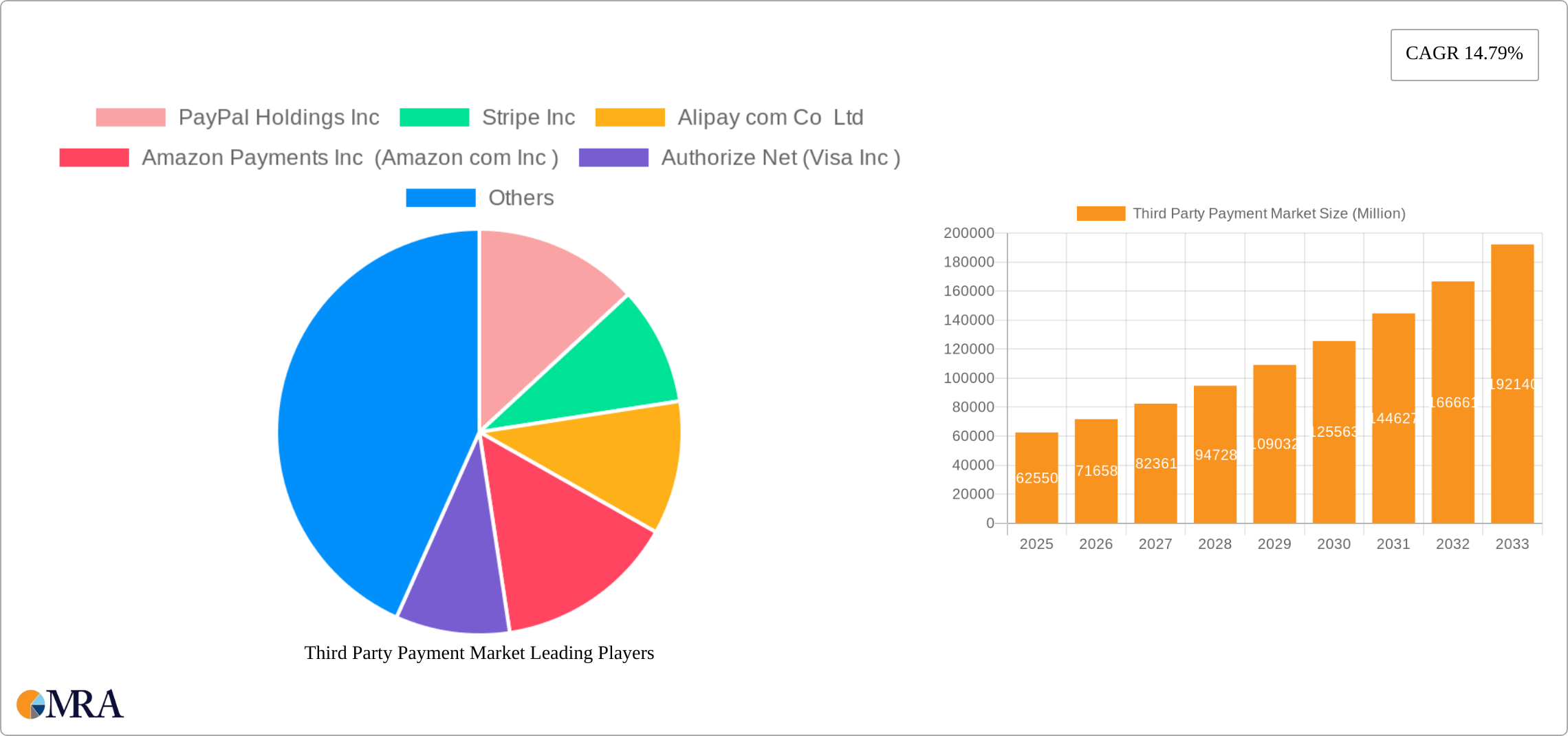Click the 2032 x-axis label
Viewport: 1568px width, 736px height.
pyautogui.click(x=1452, y=544)
